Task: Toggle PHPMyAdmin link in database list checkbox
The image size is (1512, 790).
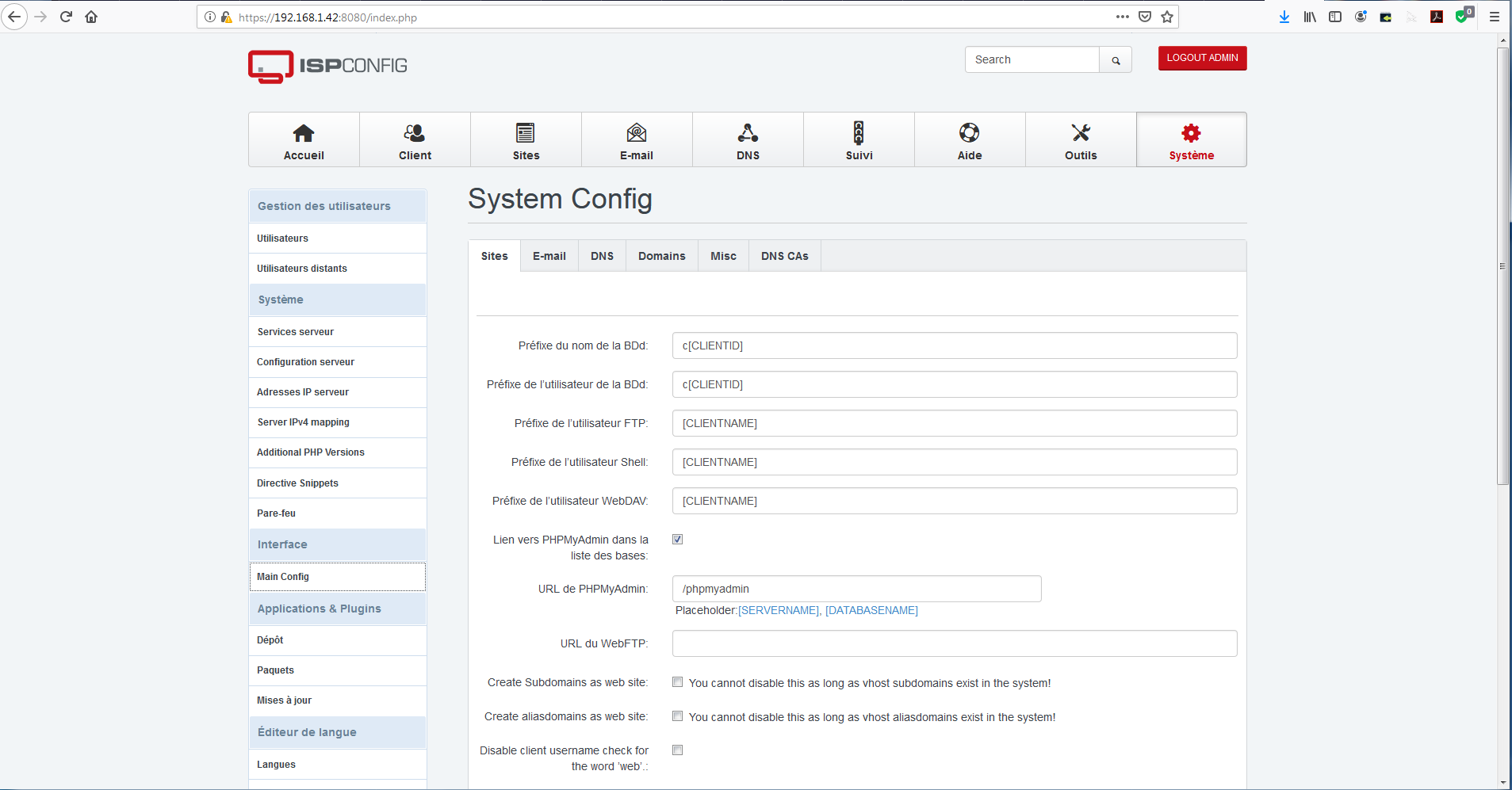Action: tap(677, 540)
